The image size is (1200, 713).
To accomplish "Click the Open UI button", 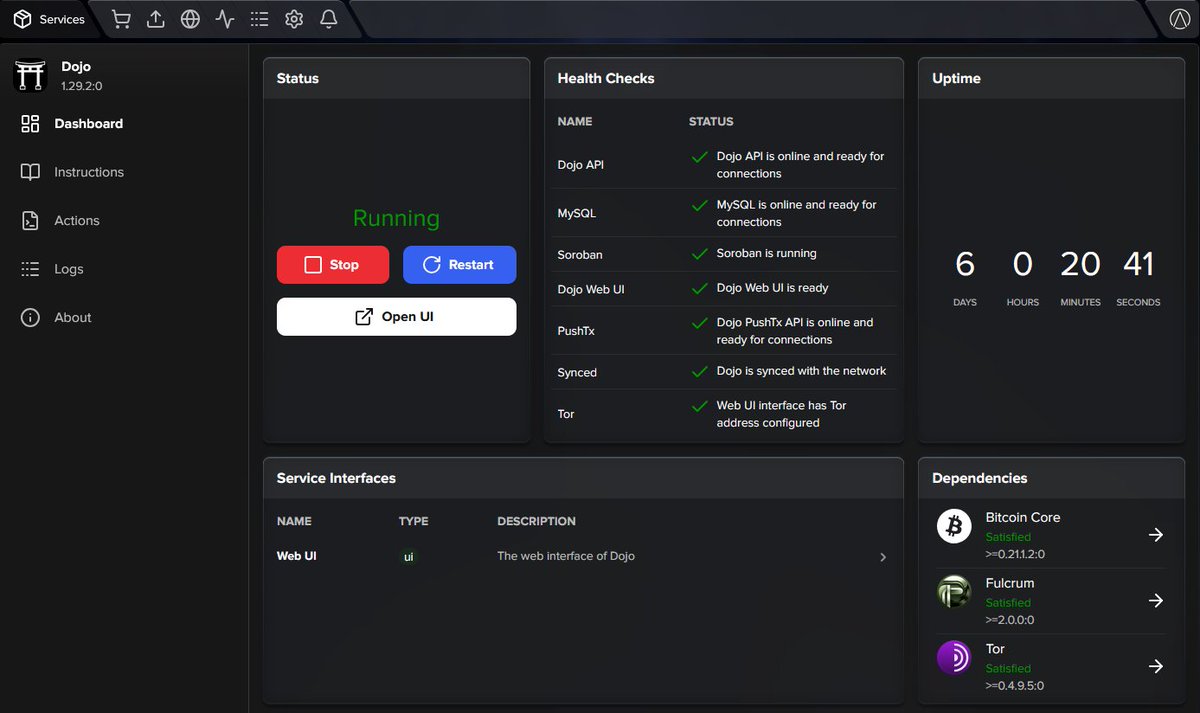I will pyautogui.click(x=396, y=317).
